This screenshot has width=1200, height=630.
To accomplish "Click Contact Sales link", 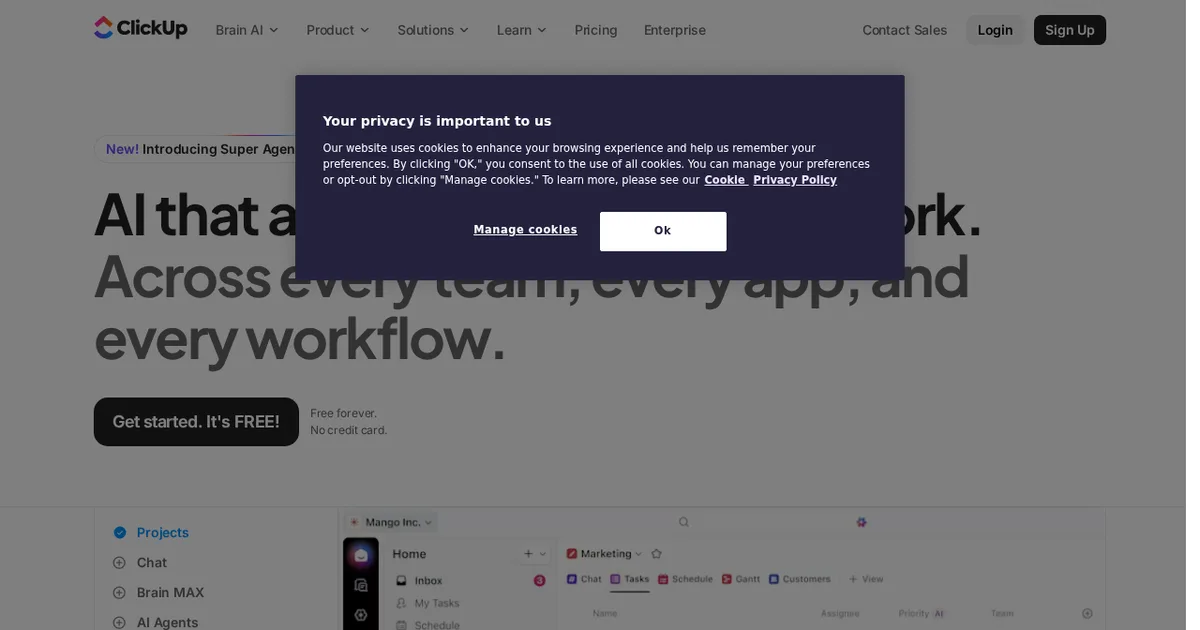I will coord(904,30).
